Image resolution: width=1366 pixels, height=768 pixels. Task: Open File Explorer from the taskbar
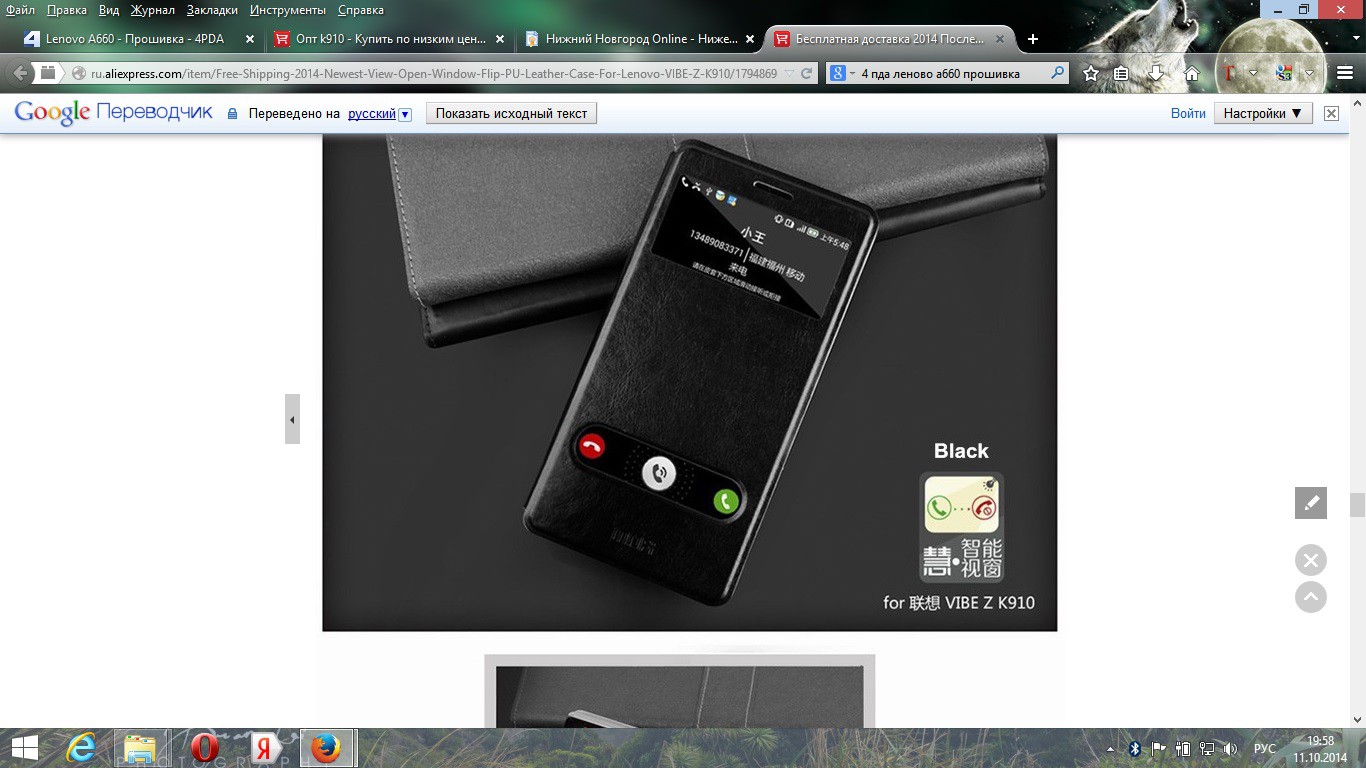pos(141,748)
